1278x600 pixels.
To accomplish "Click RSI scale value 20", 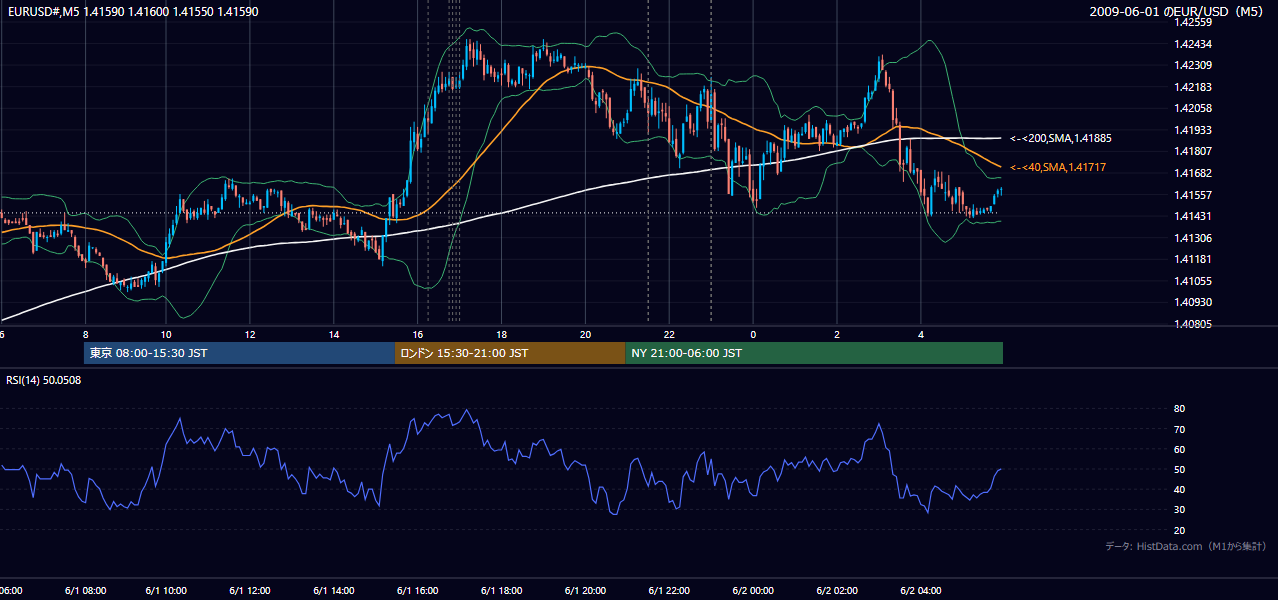I will coord(1179,530).
